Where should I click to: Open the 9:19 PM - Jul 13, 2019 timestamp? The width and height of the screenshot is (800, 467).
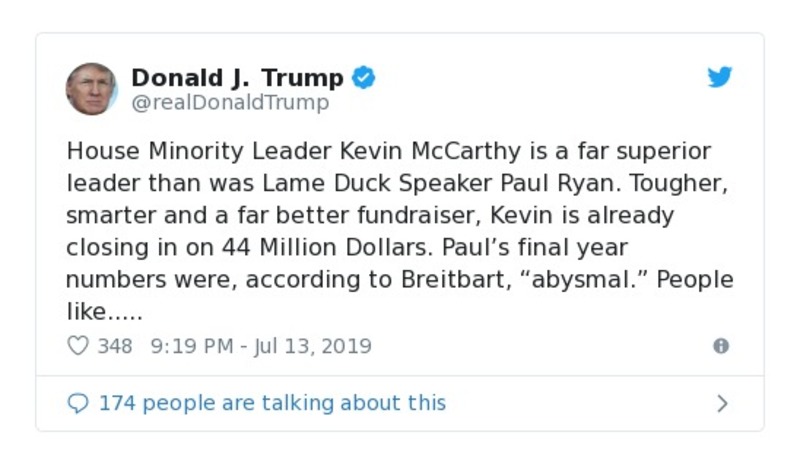[260, 346]
